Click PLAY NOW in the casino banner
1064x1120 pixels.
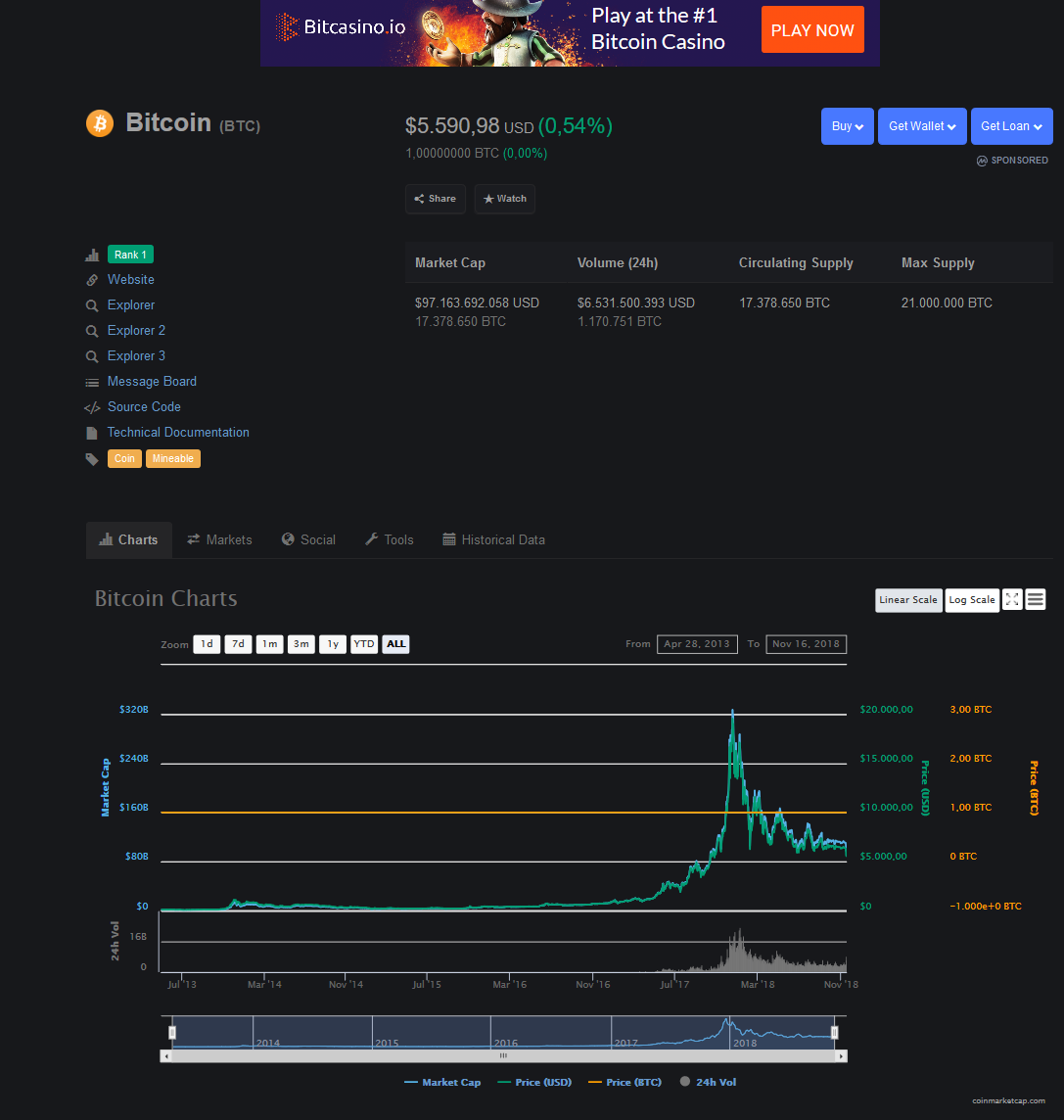pos(811,30)
